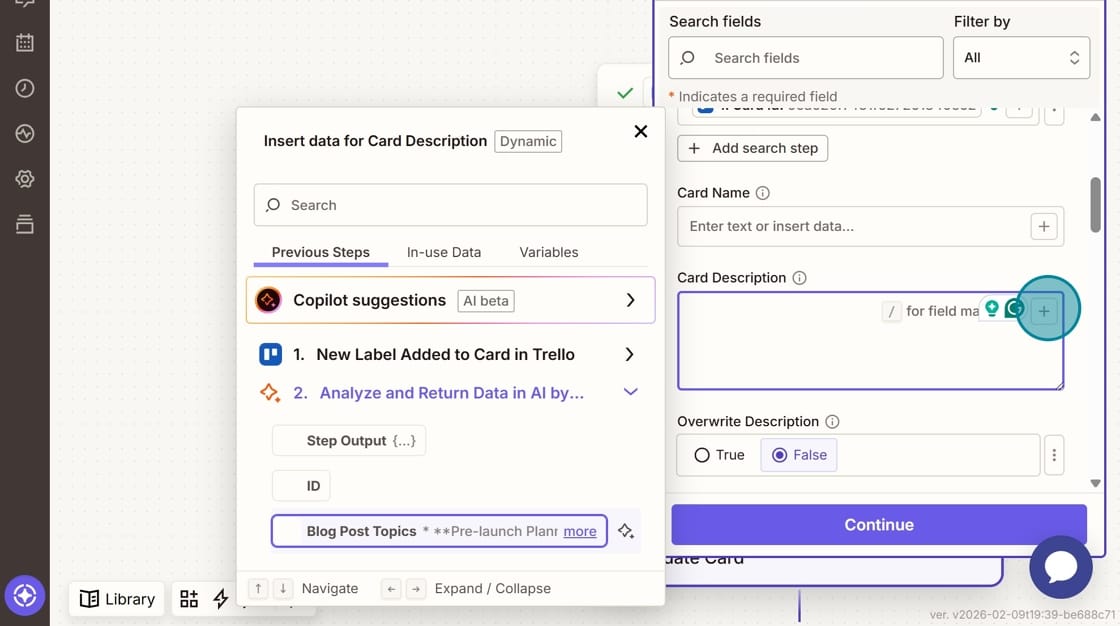Screen dimensions: 1120x626
Task: Open the add-step grid icon near Library
Action: [189, 598]
